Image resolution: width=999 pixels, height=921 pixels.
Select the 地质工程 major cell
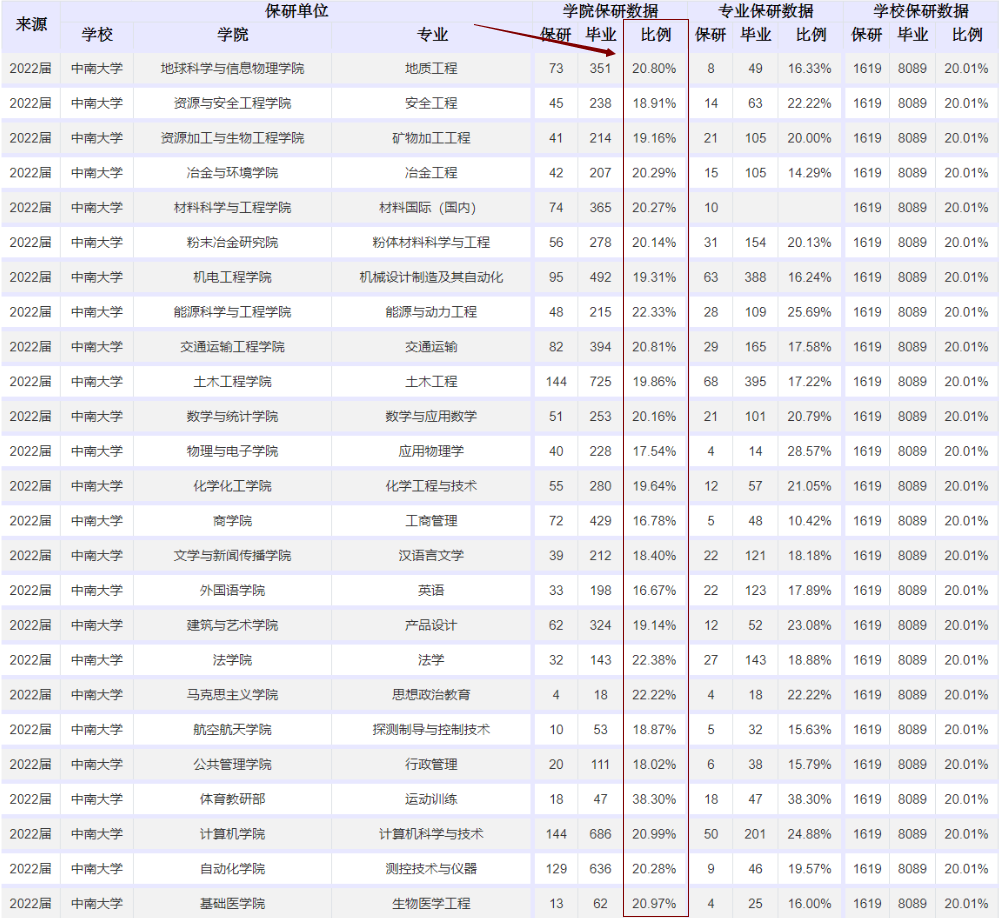(x=431, y=68)
